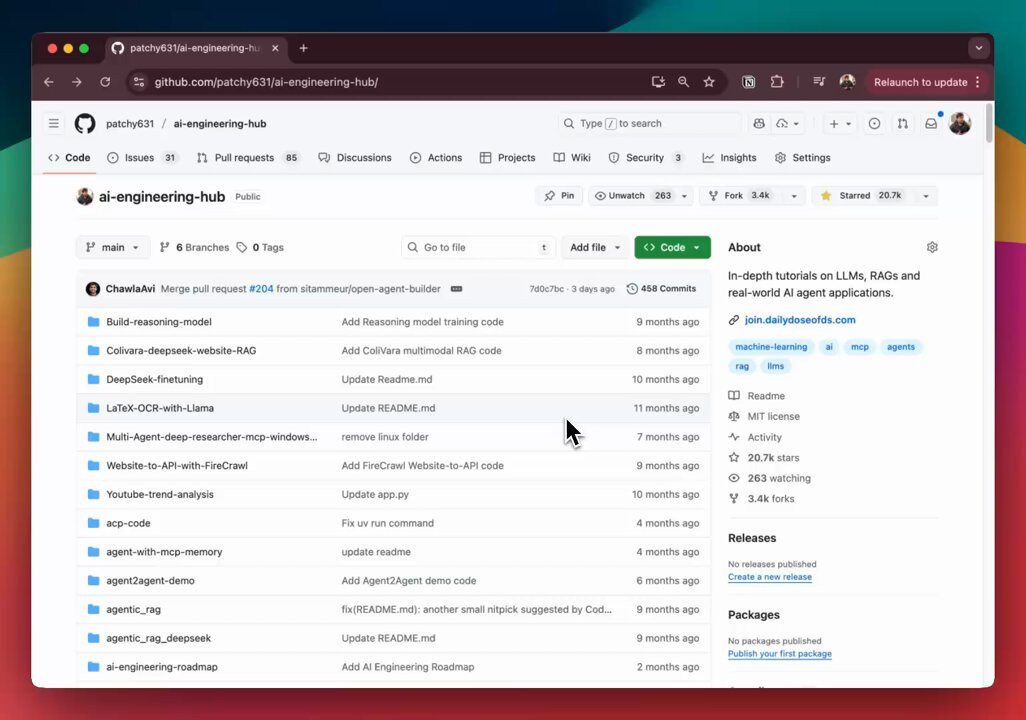The image size is (1026, 720).
Task: Open the media control icon in toolbar
Action: [x=819, y=82]
